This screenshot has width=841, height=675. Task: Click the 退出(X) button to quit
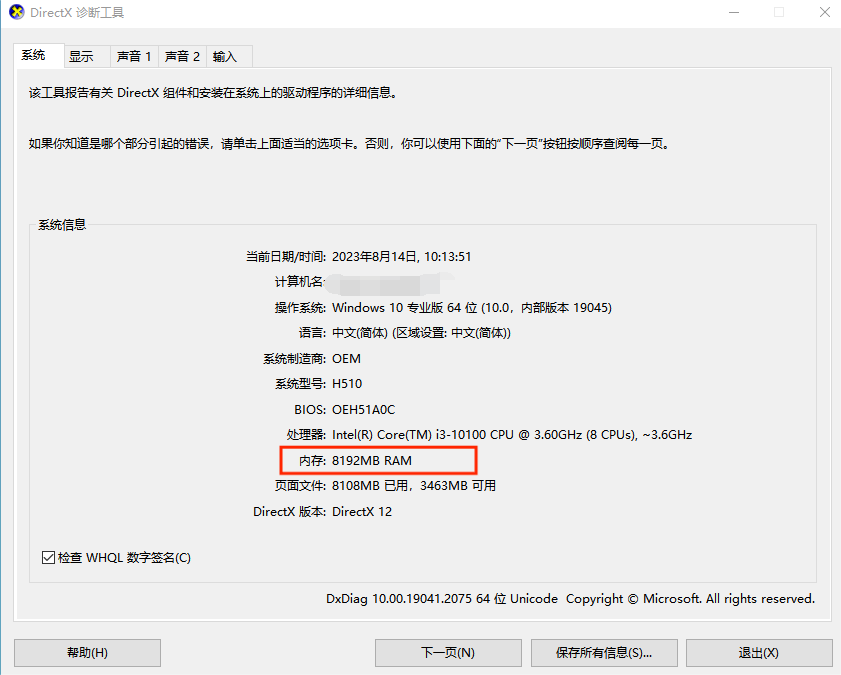pyautogui.click(x=759, y=652)
